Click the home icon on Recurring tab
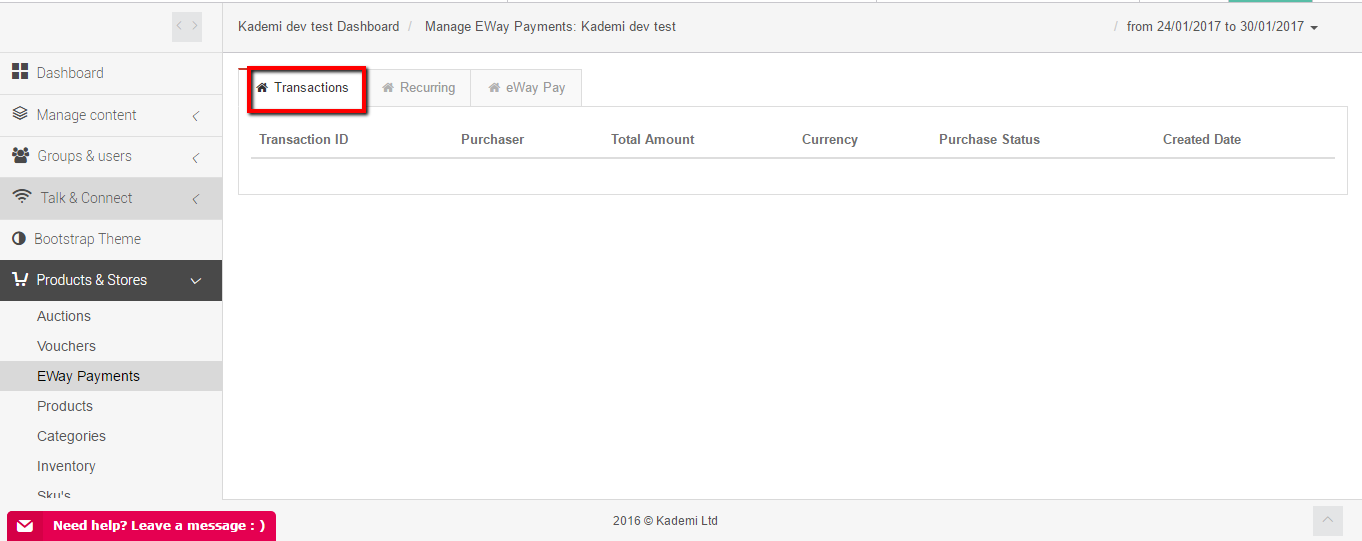The height and width of the screenshot is (541, 1362). coord(388,87)
